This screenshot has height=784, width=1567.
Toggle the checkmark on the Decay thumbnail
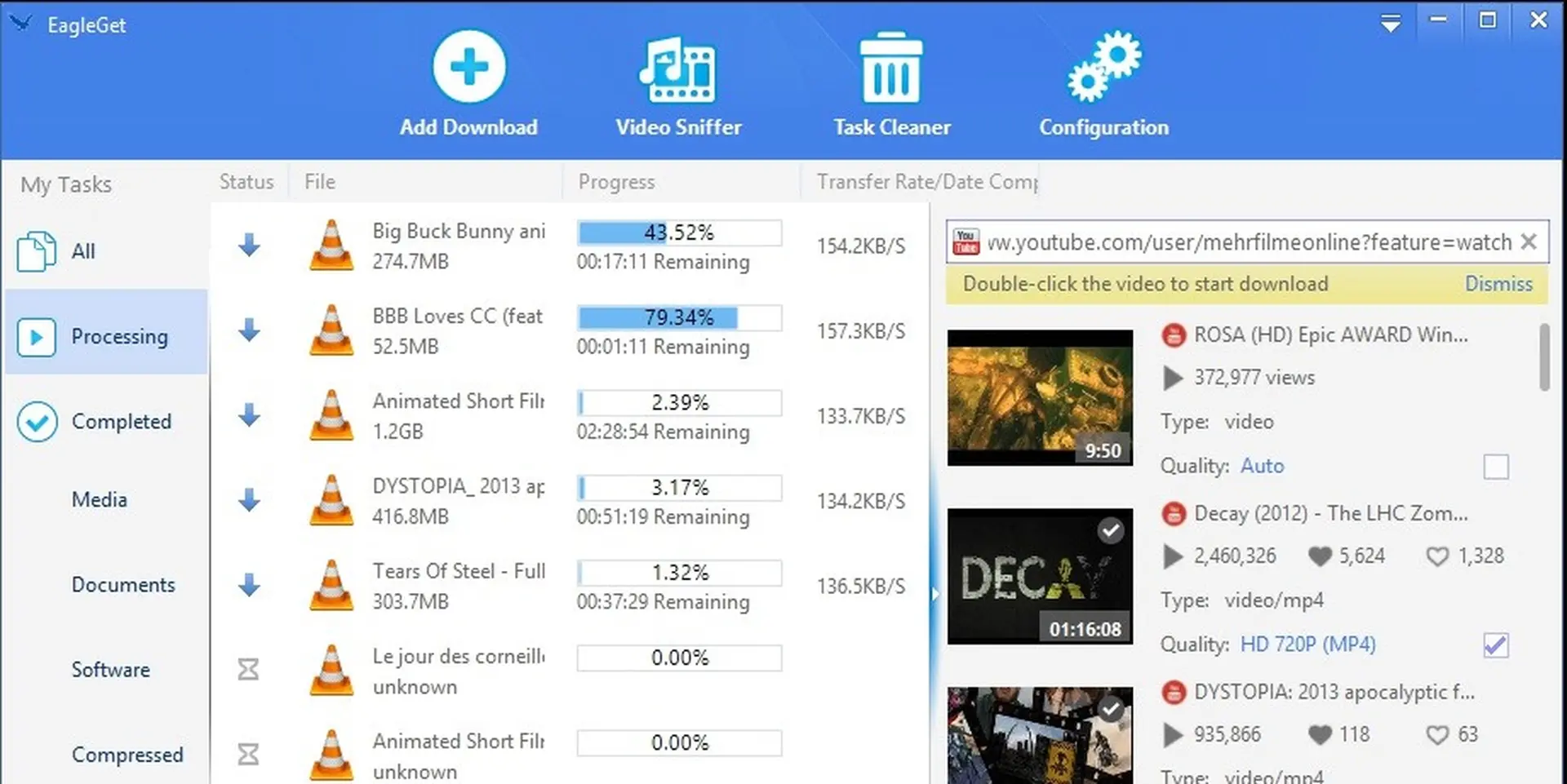click(x=1110, y=530)
